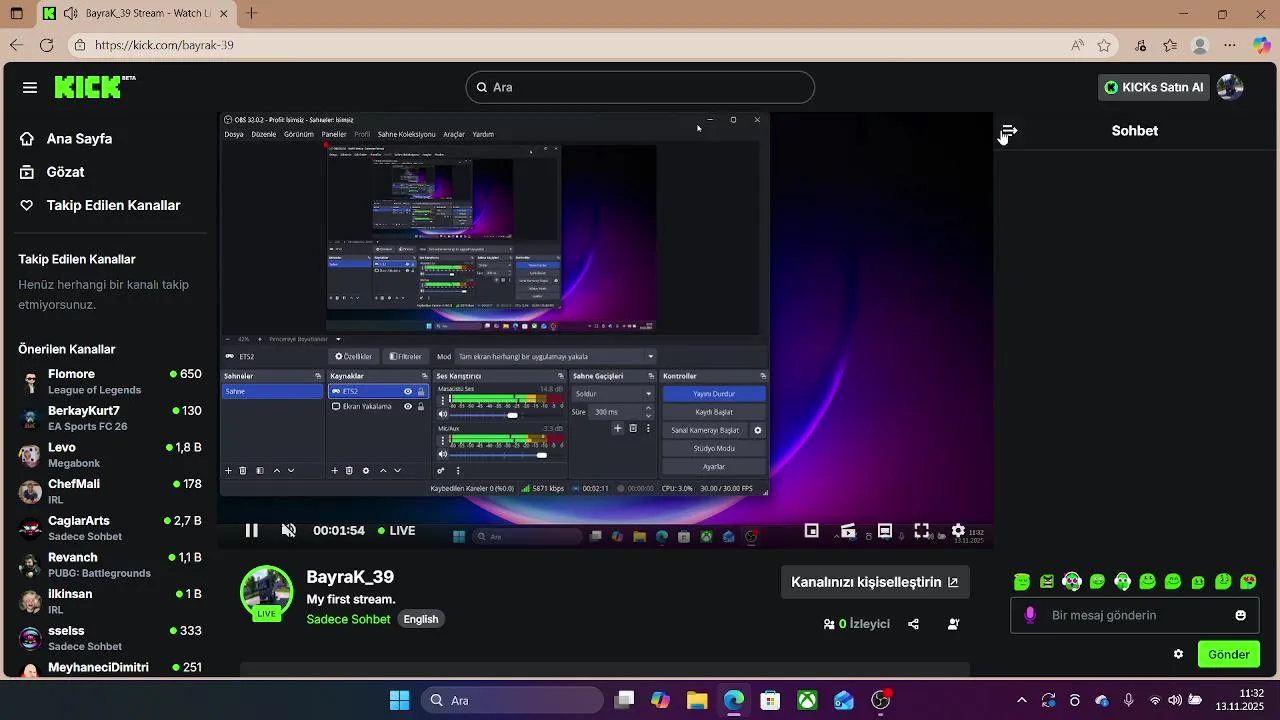The height and width of the screenshot is (720, 1280).
Task: Click Masaüstü Ses volume slider handle
Action: point(513,415)
